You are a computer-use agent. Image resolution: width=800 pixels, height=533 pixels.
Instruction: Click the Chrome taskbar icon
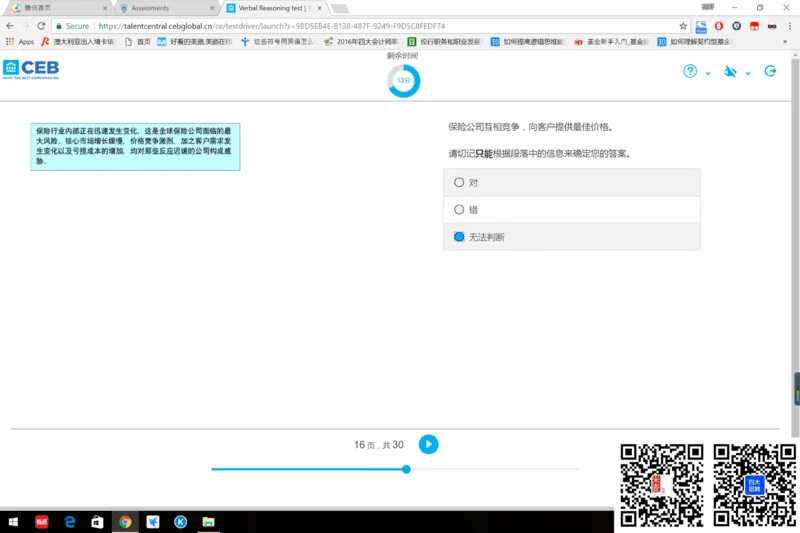click(125, 522)
